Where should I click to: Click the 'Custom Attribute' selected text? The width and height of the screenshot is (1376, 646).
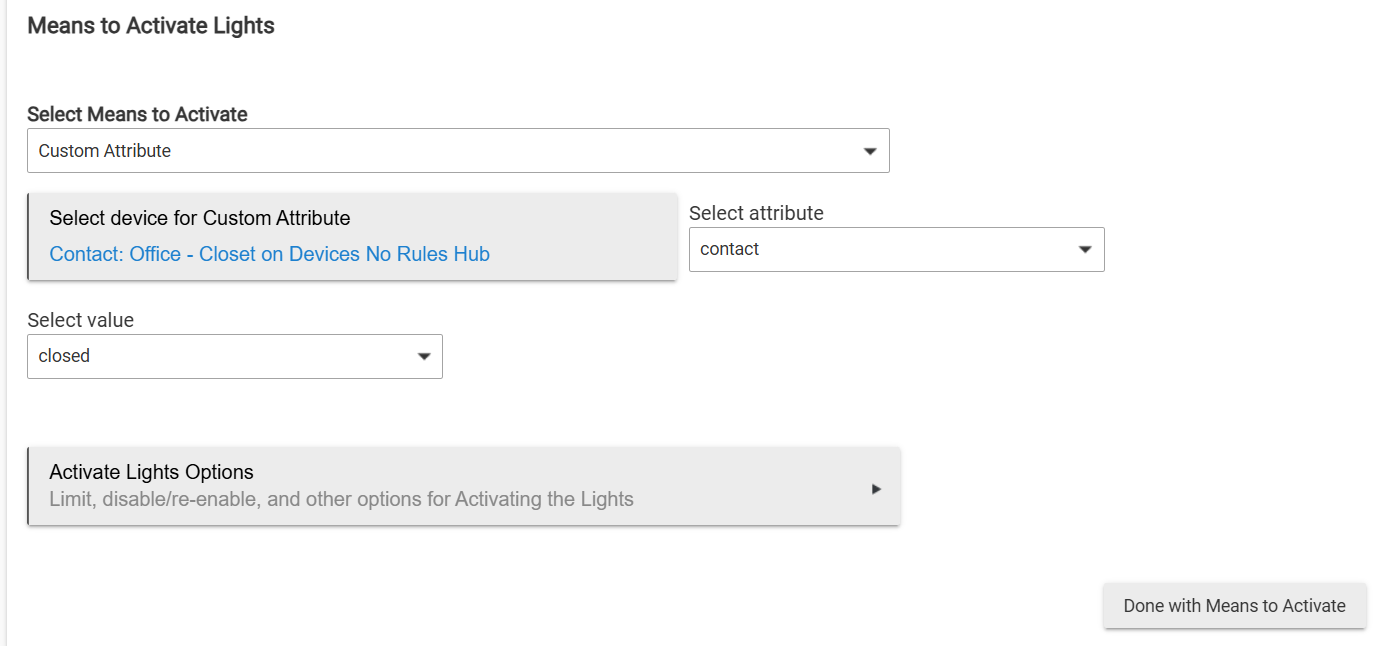coord(105,151)
